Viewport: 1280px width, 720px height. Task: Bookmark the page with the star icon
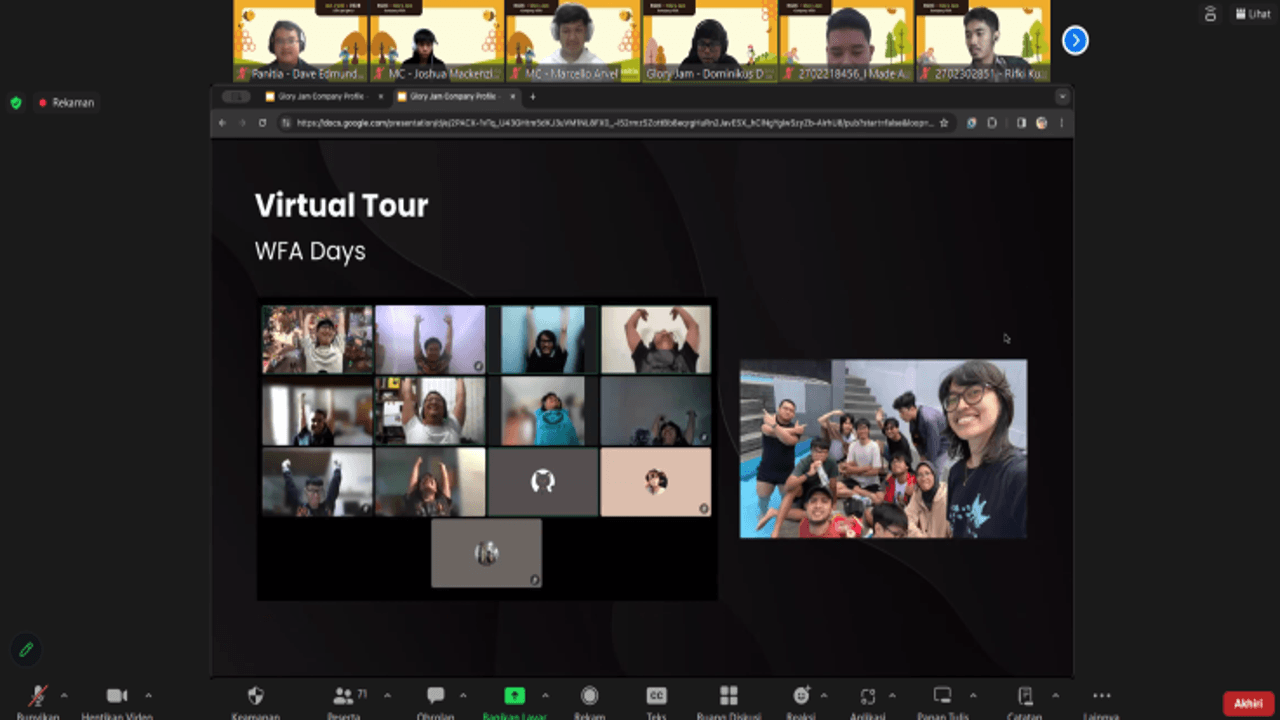(x=943, y=123)
